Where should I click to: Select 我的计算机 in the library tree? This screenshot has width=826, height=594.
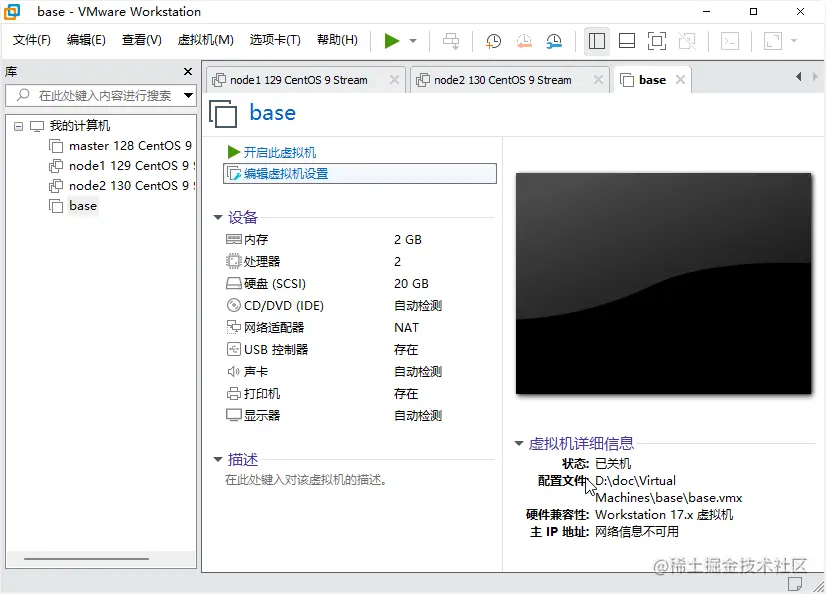tap(80, 126)
